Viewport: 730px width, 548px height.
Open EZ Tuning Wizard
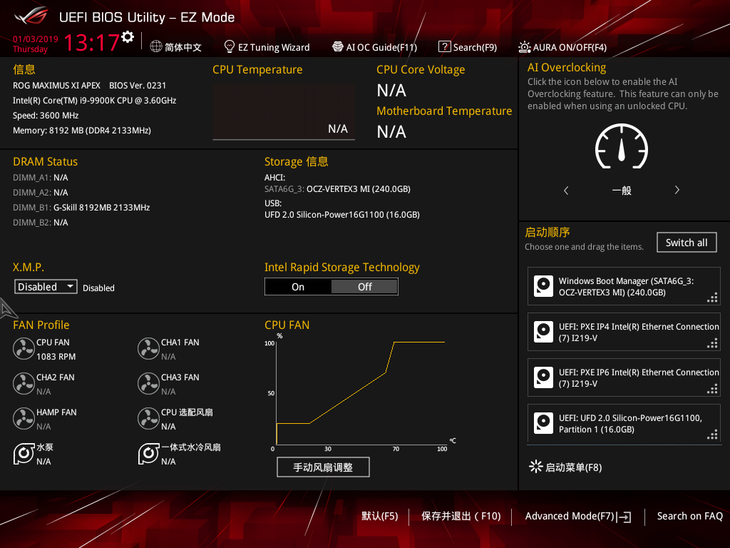267,47
